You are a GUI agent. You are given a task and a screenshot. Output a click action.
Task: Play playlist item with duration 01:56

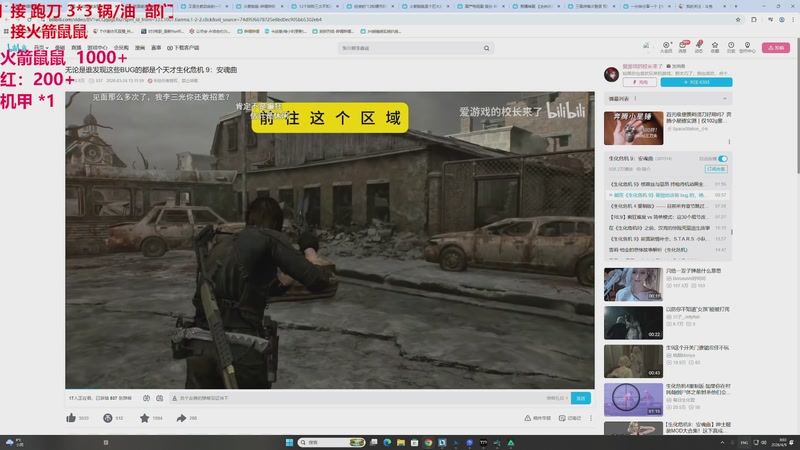[x=668, y=184]
